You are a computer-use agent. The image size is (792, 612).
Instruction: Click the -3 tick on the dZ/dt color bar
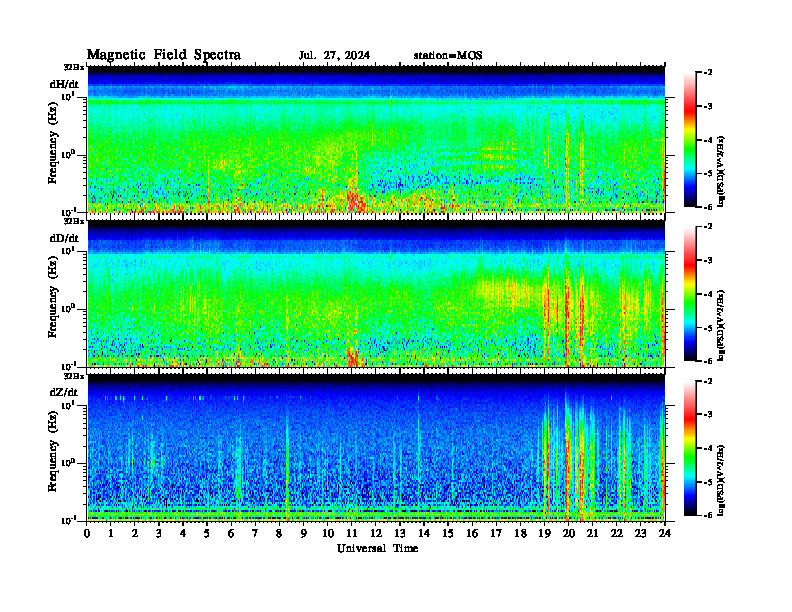706,415
